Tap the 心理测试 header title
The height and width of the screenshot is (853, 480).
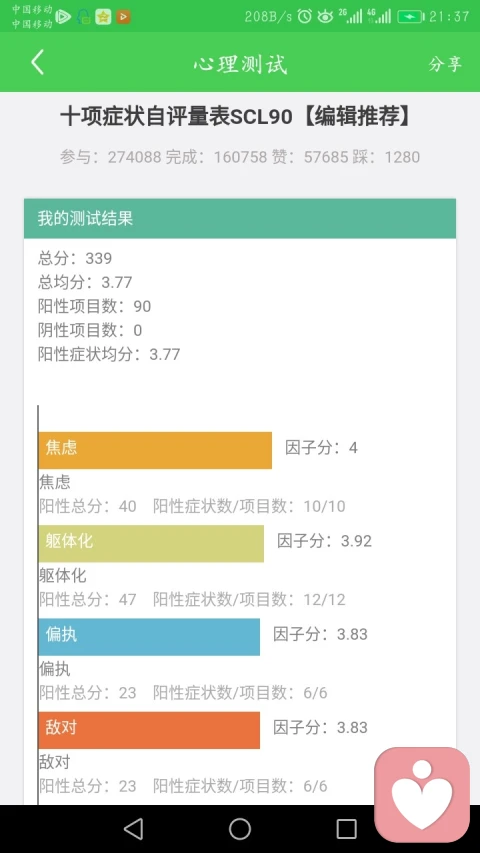240,64
